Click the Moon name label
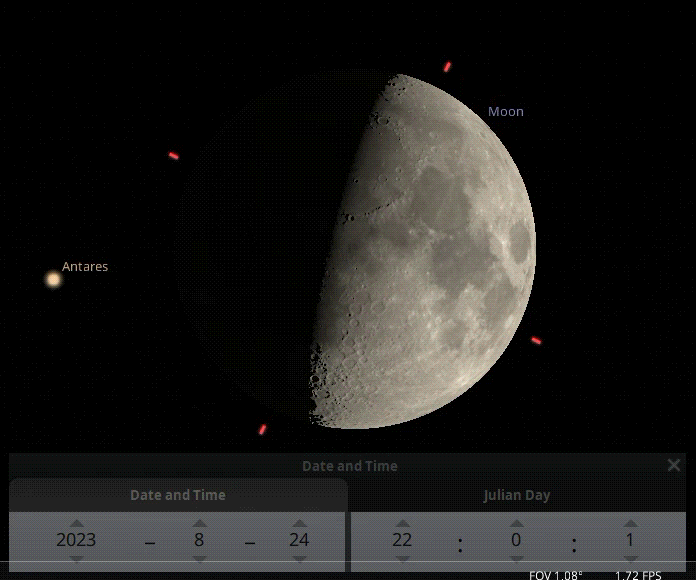This screenshot has height=580, width=696. click(x=505, y=112)
